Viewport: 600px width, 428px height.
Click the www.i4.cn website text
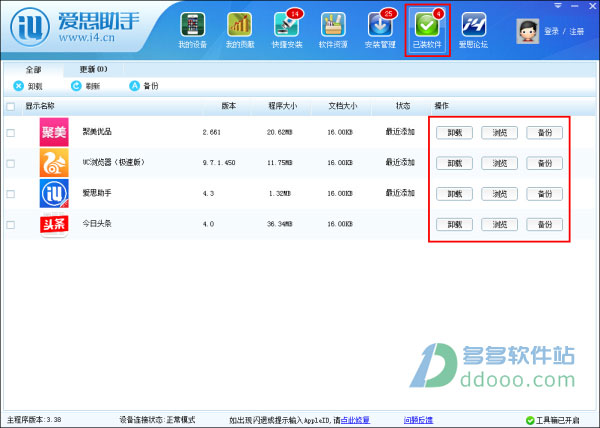87,37
